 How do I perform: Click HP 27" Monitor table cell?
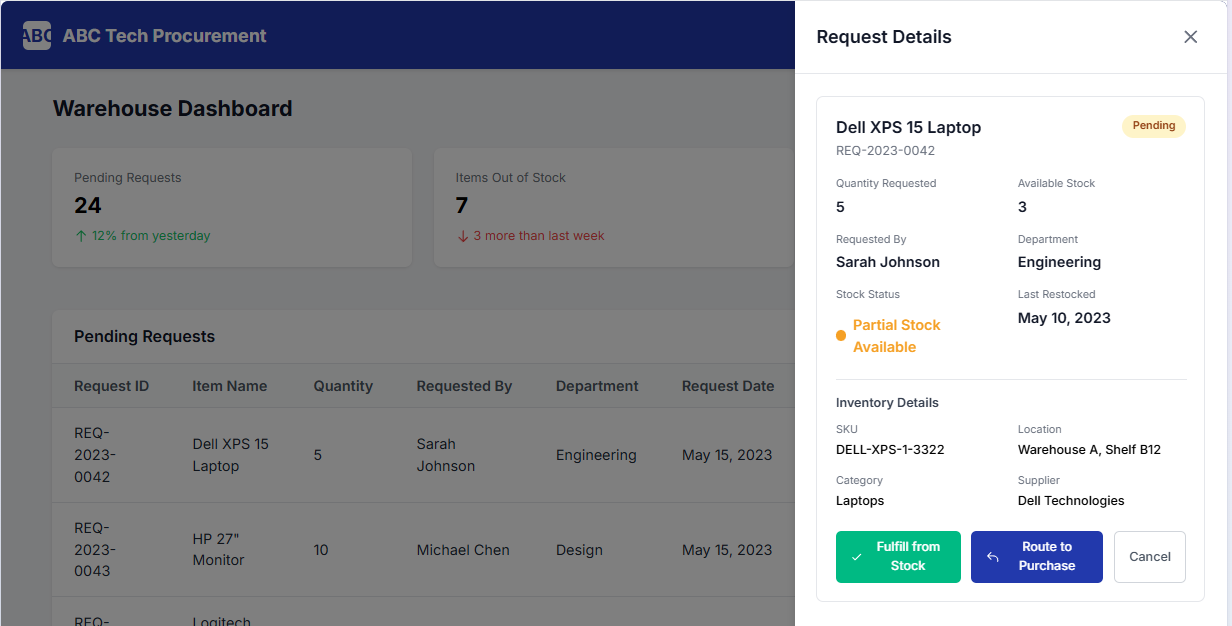pyautogui.click(x=218, y=549)
